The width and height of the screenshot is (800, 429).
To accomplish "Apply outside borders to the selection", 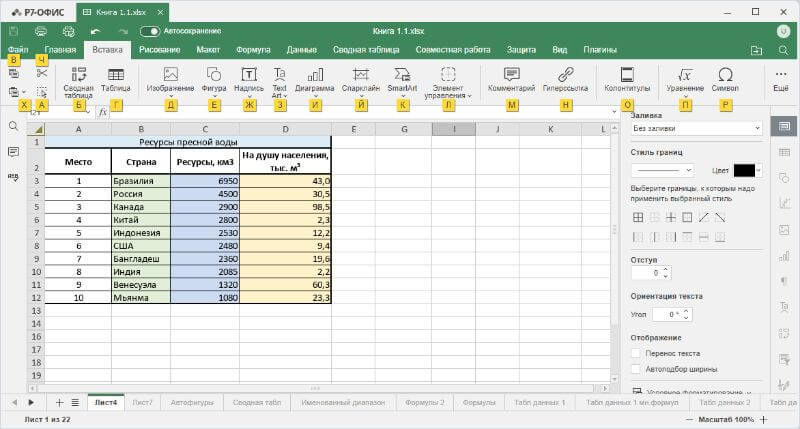I will (687, 218).
